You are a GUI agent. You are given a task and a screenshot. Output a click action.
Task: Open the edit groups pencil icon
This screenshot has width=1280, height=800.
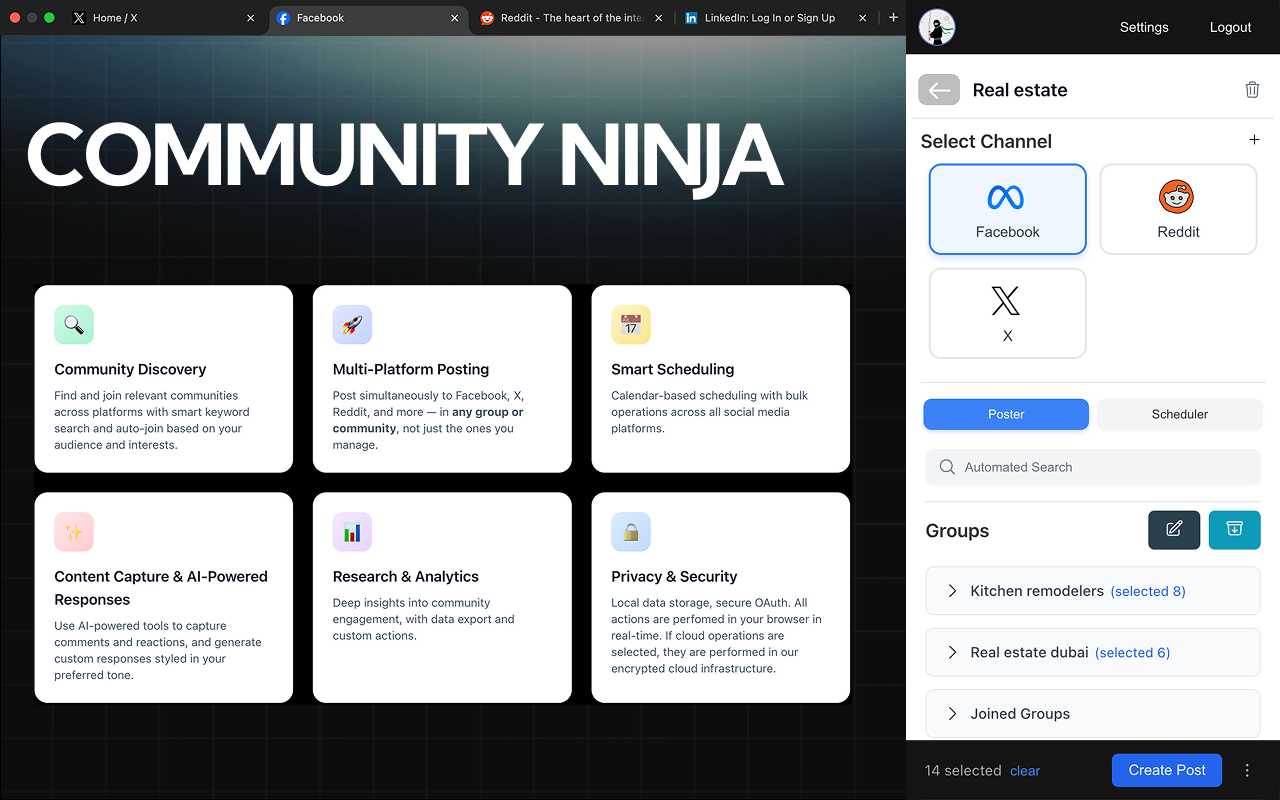tap(1174, 530)
